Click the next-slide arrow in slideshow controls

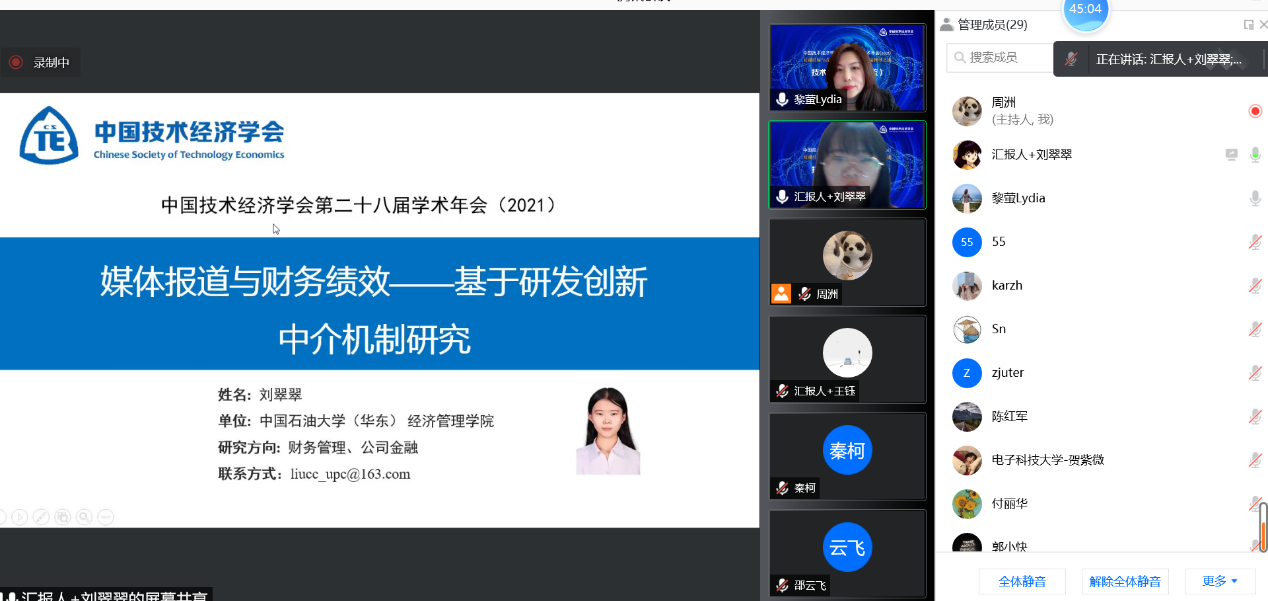pos(19,517)
